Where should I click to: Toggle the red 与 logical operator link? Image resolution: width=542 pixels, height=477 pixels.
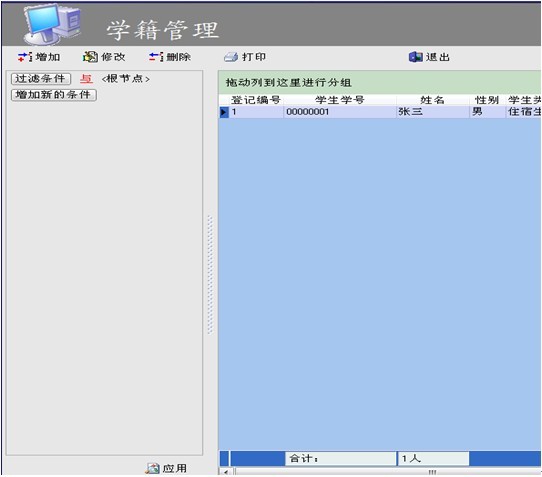[86, 79]
